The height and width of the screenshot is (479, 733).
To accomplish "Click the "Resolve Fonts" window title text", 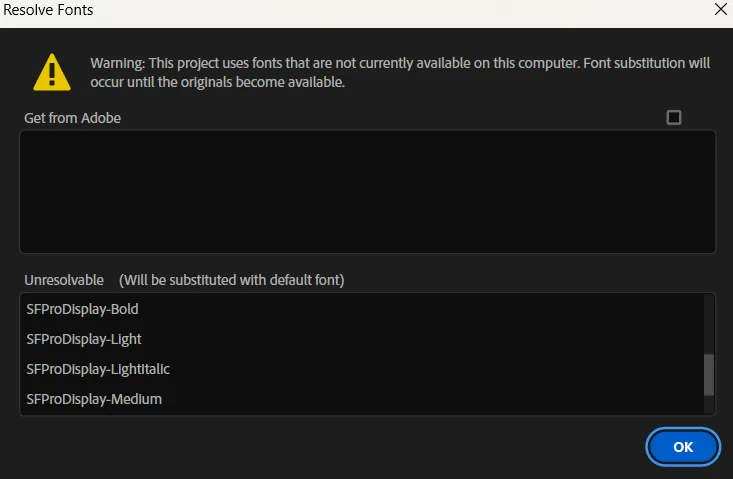I will (49, 10).
